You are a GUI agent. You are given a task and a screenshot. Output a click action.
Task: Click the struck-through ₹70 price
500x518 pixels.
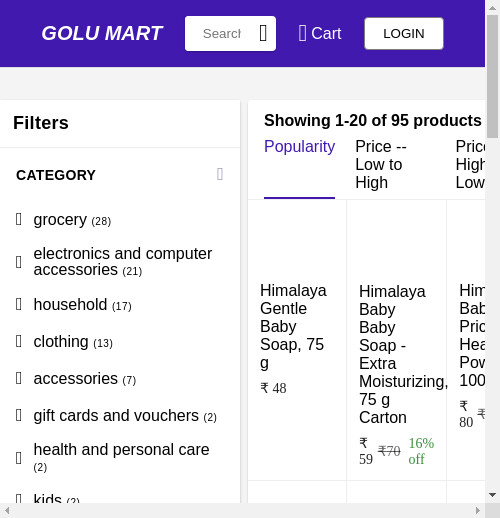[389, 451]
